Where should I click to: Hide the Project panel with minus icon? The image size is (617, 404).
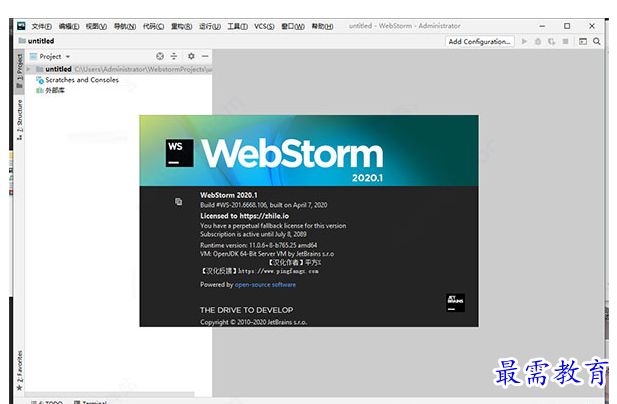[205, 56]
